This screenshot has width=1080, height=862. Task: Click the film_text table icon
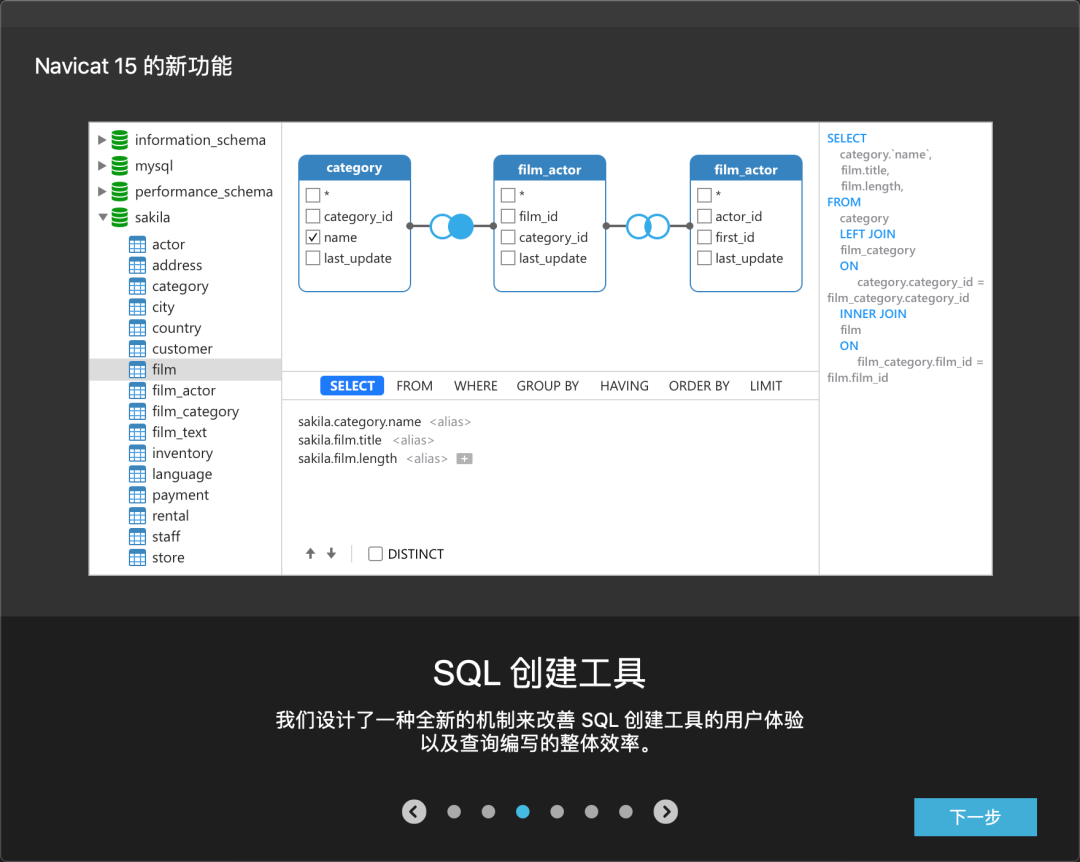point(138,433)
